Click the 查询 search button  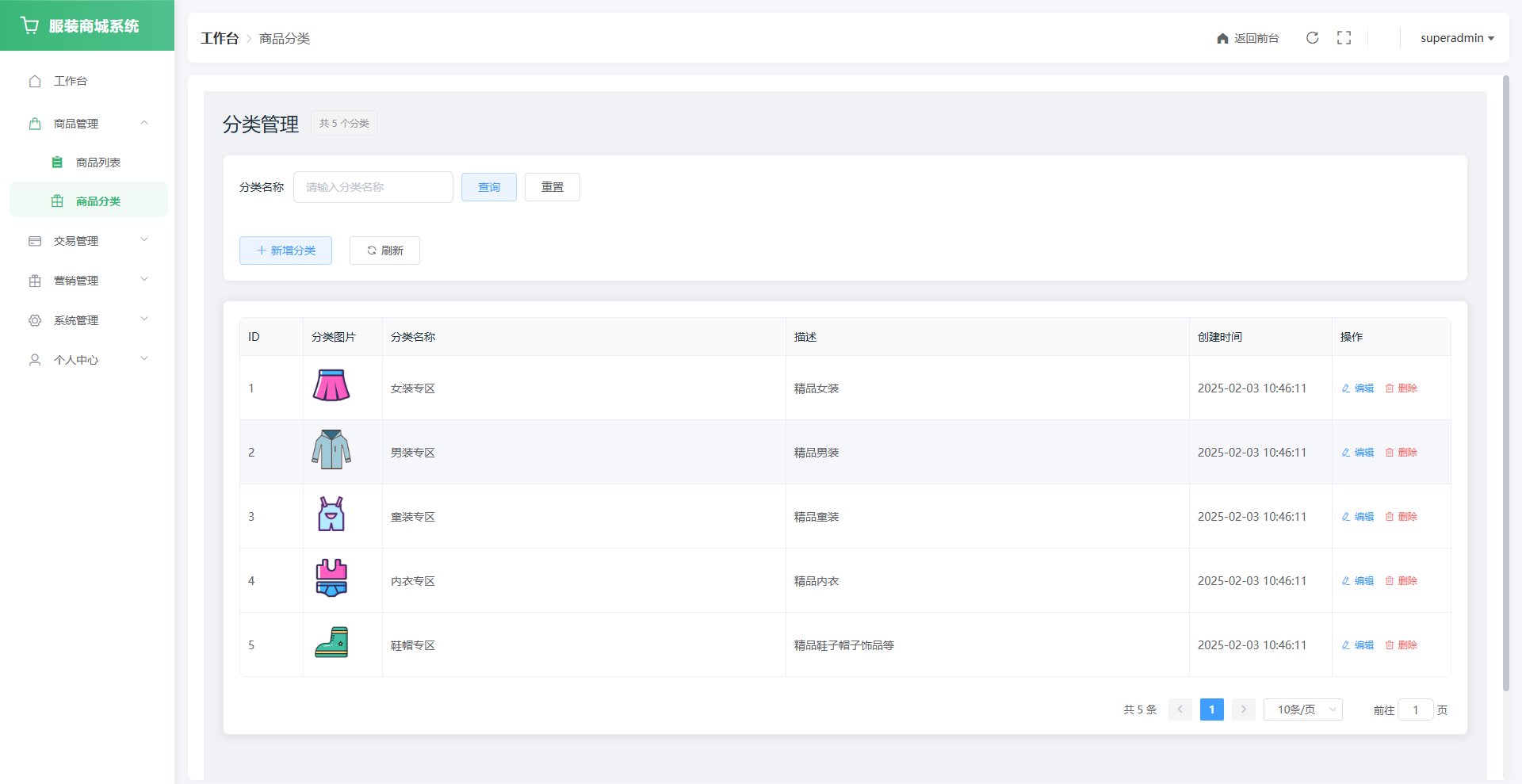(x=488, y=187)
